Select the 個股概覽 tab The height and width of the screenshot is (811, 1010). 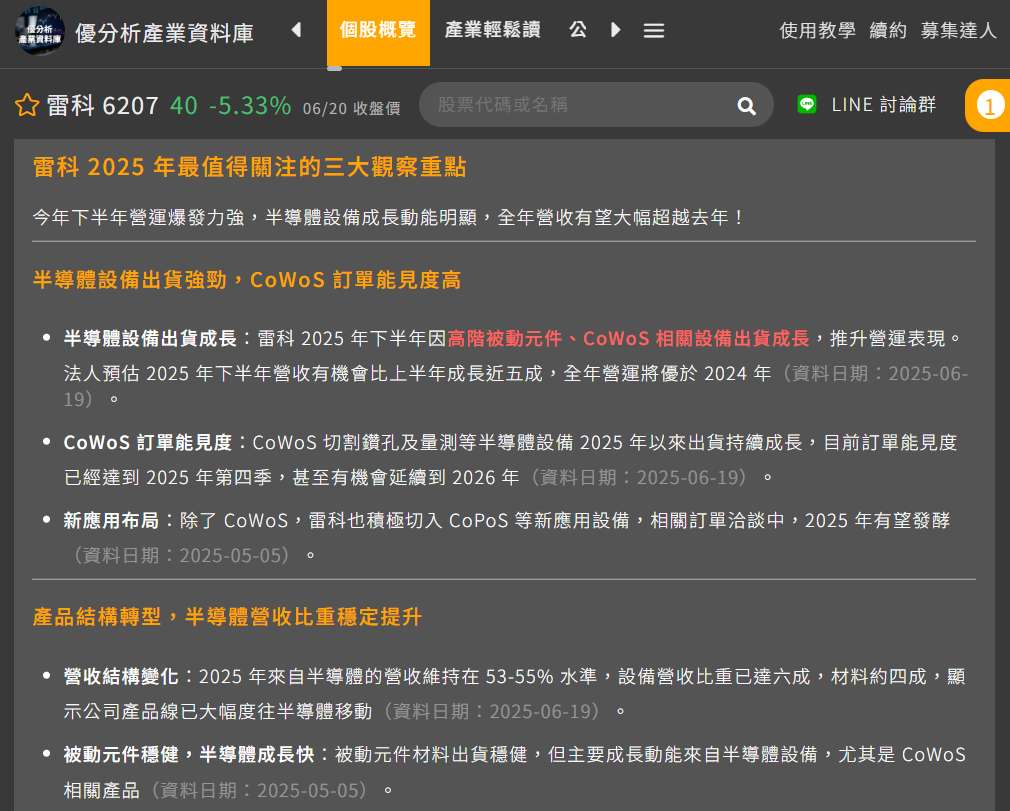(378, 32)
